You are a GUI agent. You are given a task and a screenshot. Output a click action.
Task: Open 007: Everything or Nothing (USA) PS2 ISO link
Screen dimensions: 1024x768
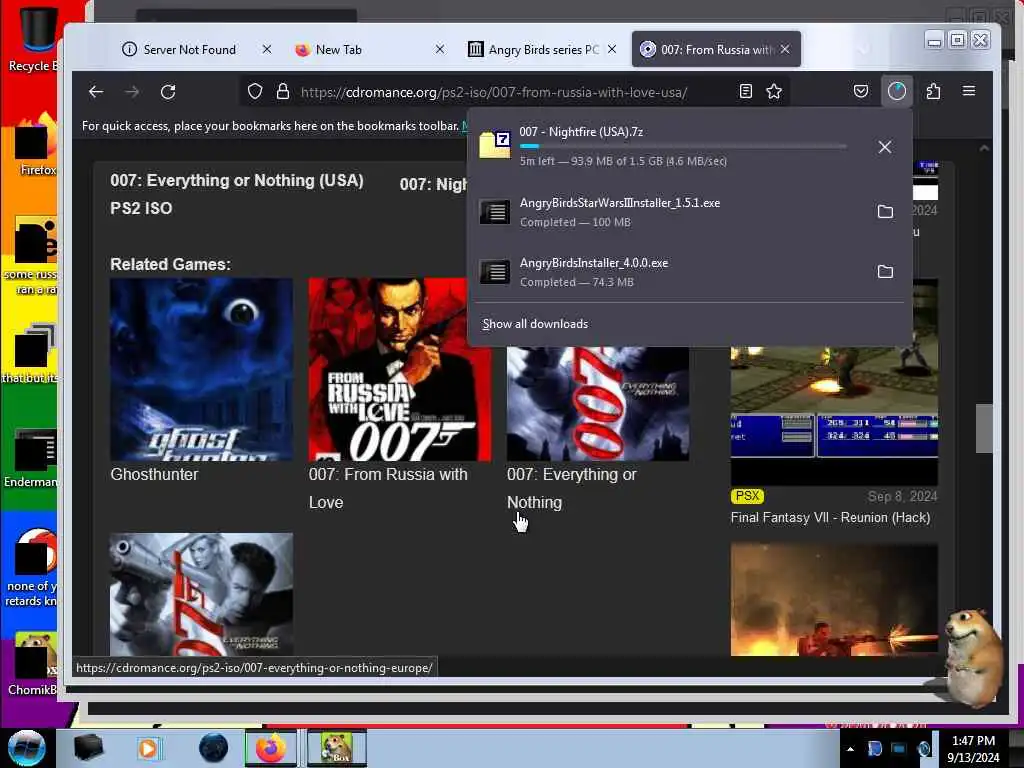(x=236, y=194)
